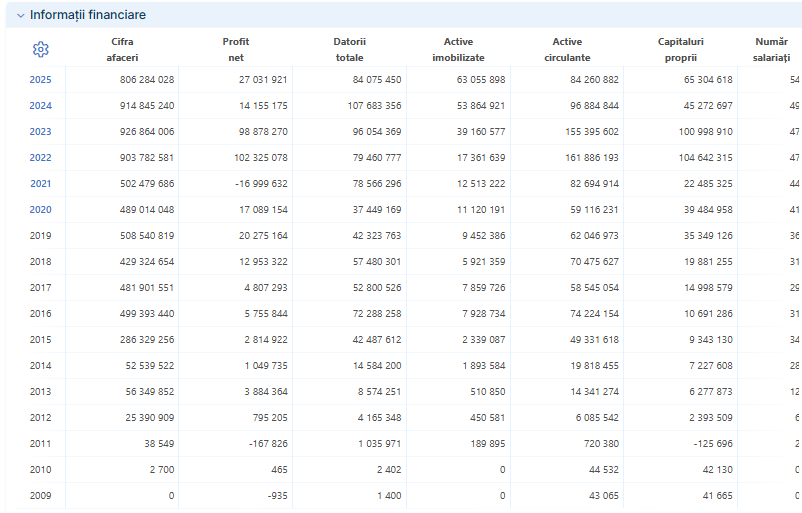Viewport: 802px width, 513px height.
Task: Click fixed assets value 17 361 639
Action: tap(481, 158)
